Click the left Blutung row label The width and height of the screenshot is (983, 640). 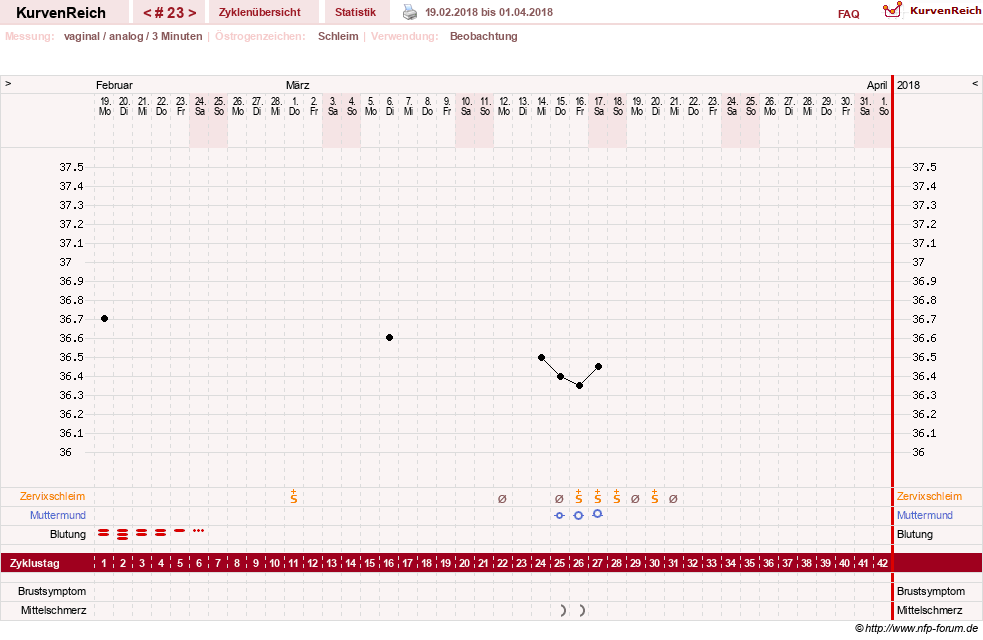68,534
